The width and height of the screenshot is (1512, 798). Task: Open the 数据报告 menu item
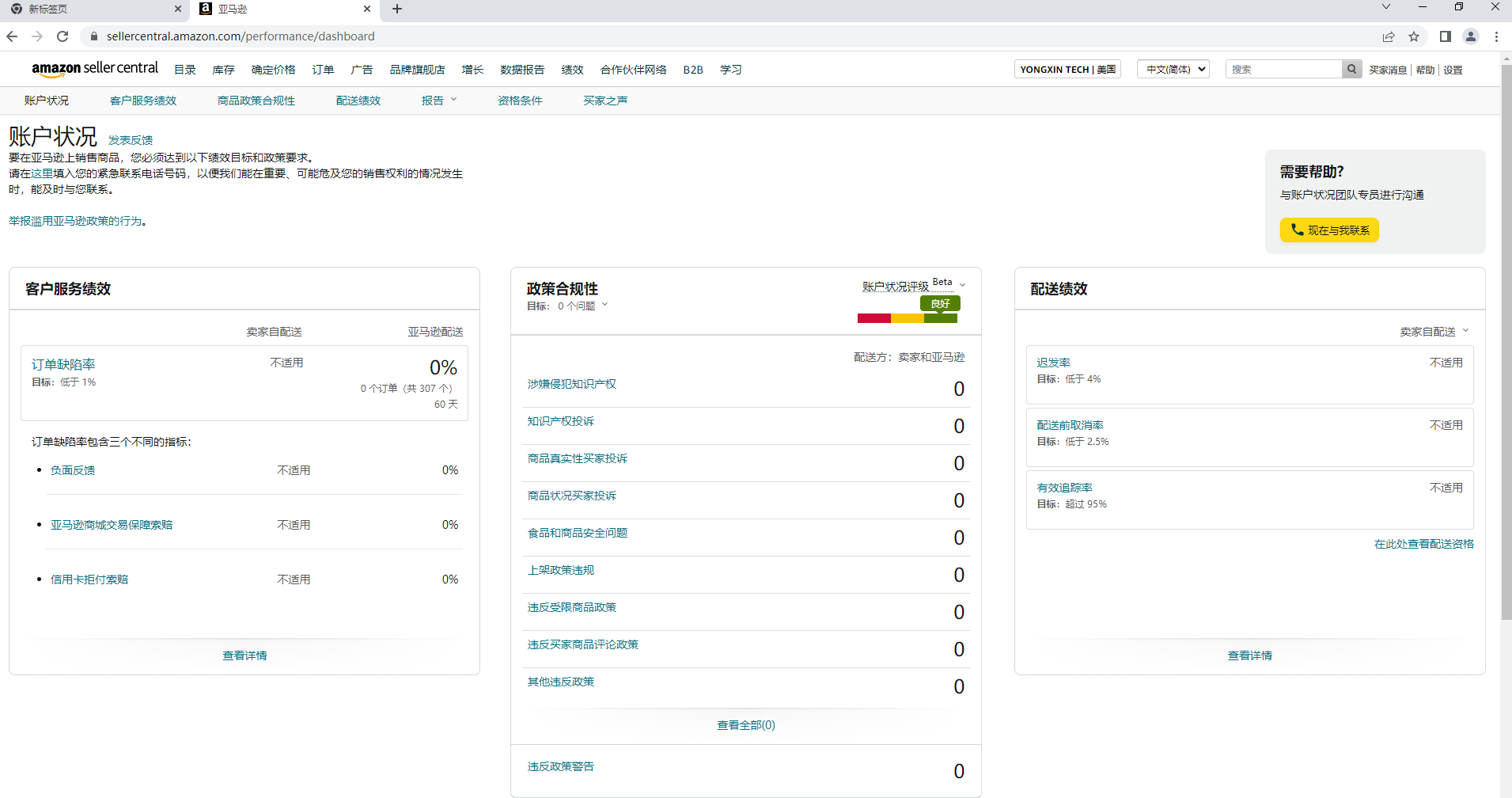pos(521,69)
